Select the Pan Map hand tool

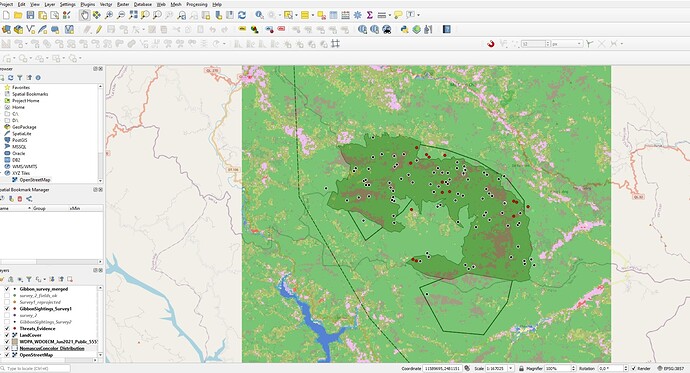pyautogui.click(x=84, y=15)
